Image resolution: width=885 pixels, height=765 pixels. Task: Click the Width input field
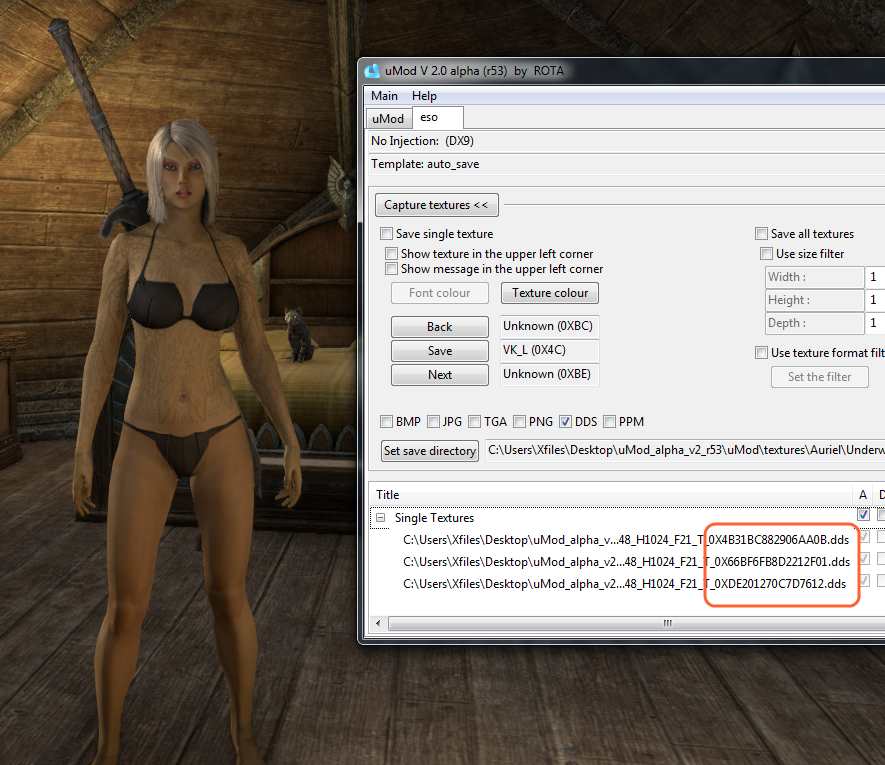click(x=873, y=277)
